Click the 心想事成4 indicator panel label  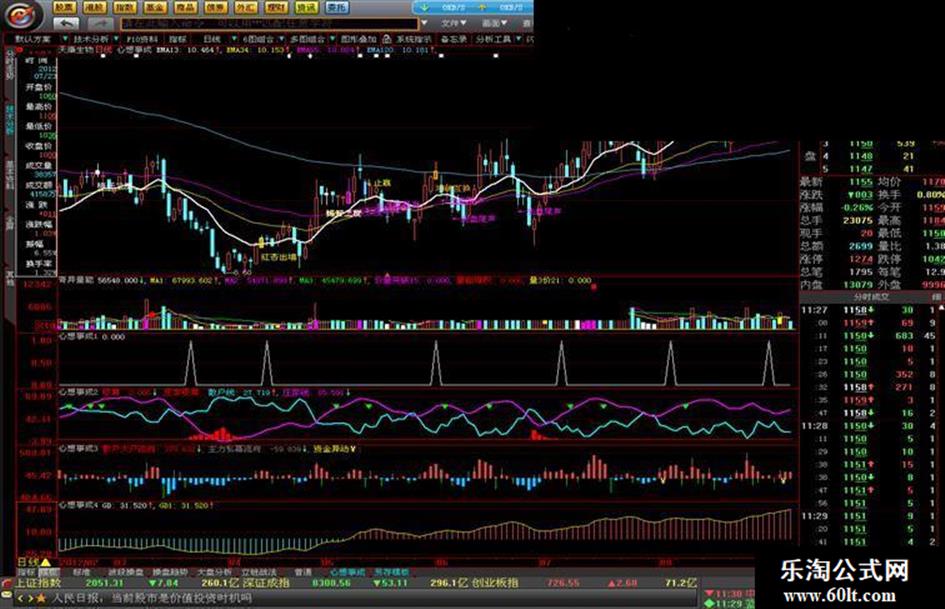click(79, 505)
